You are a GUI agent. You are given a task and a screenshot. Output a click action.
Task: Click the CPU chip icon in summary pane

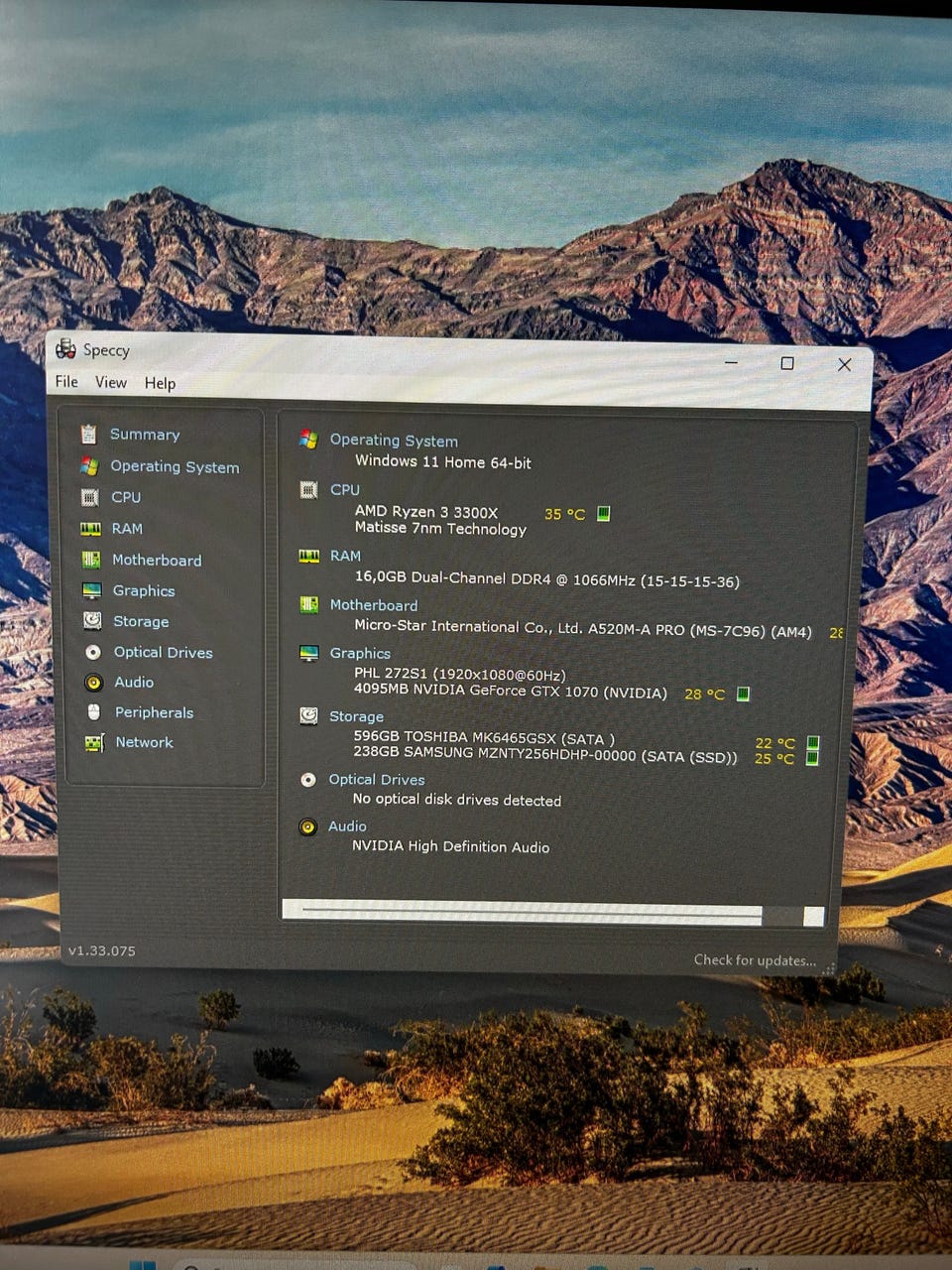click(308, 489)
